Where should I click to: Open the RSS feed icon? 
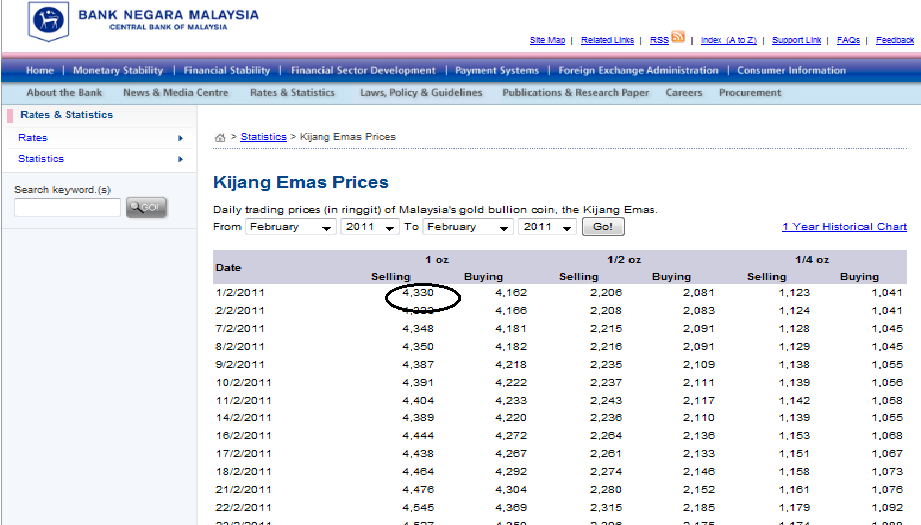click(678, 37)
